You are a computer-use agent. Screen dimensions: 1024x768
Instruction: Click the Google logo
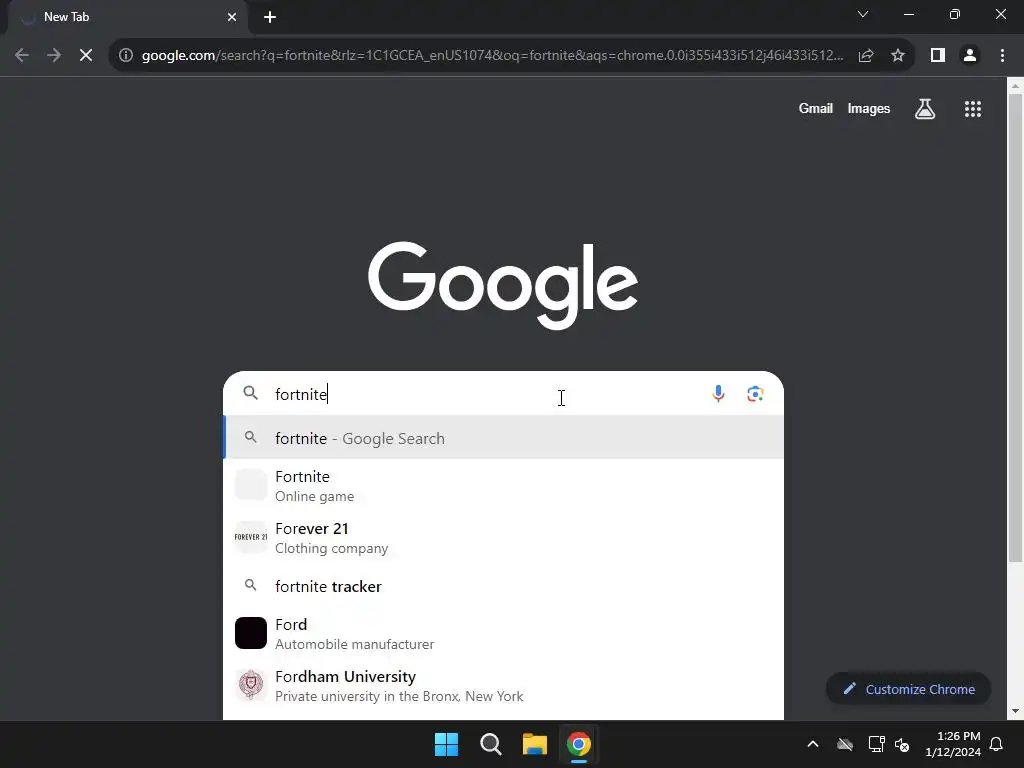click(503, 285)
